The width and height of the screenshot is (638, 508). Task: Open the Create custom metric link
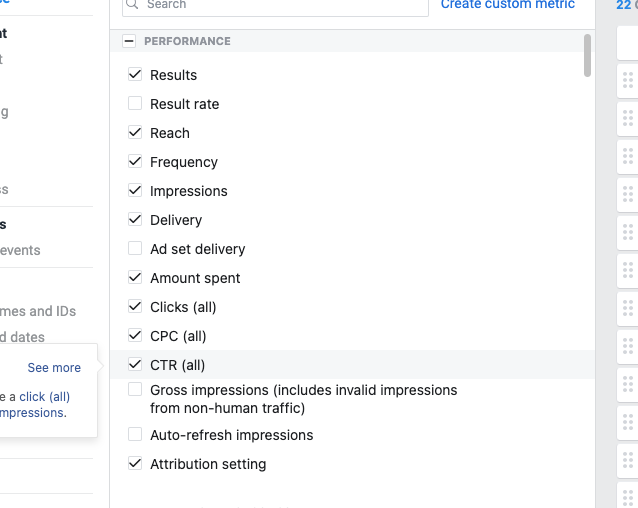[508, 5]
